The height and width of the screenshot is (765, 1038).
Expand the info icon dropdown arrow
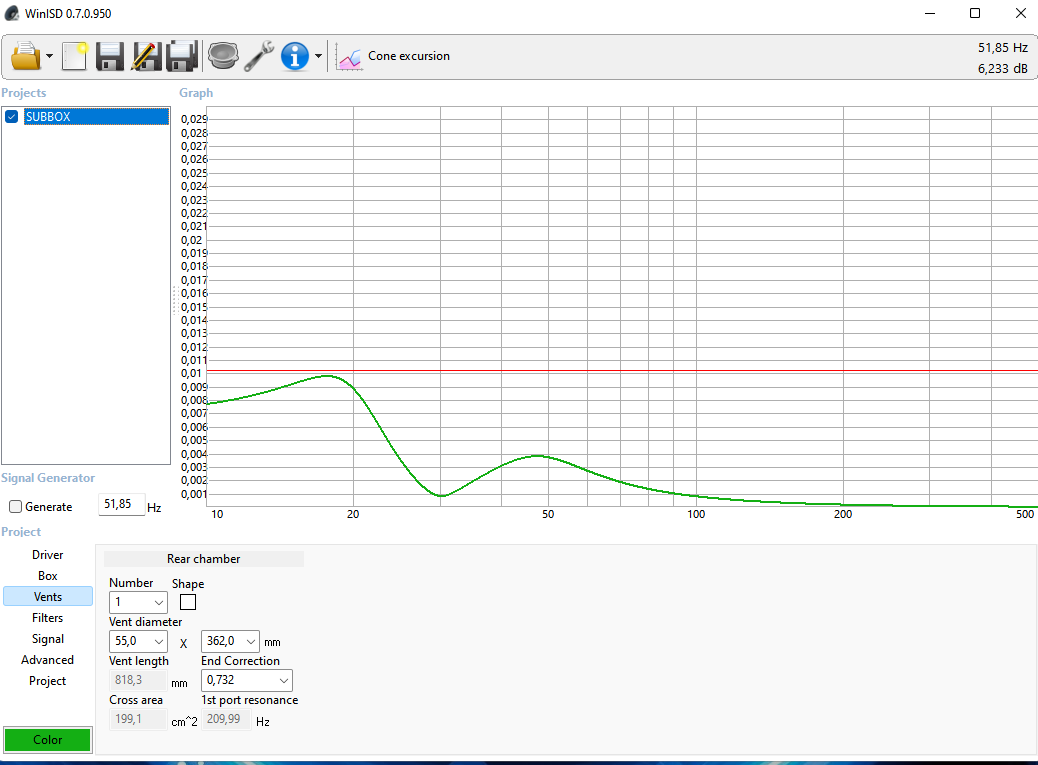click(318, 56)
